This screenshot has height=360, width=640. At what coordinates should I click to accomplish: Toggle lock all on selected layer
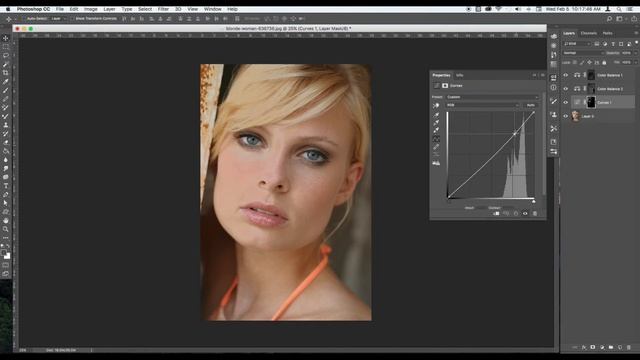(604, 62)
